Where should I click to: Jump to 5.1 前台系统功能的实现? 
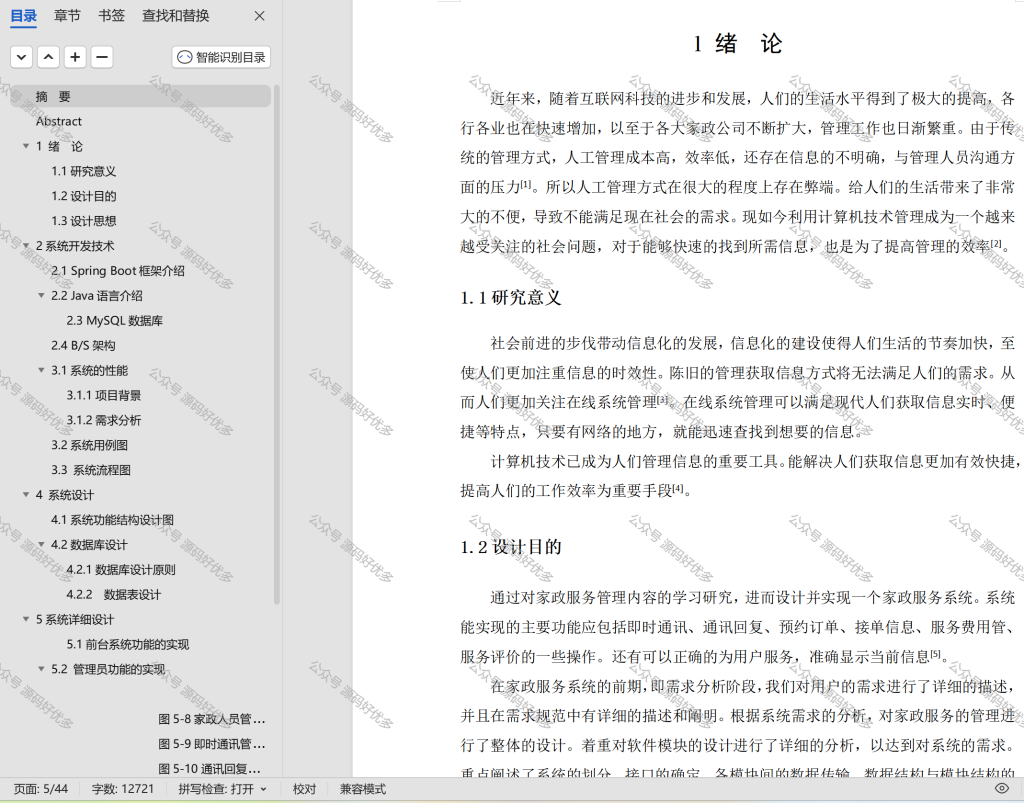(x=127, y=644)
